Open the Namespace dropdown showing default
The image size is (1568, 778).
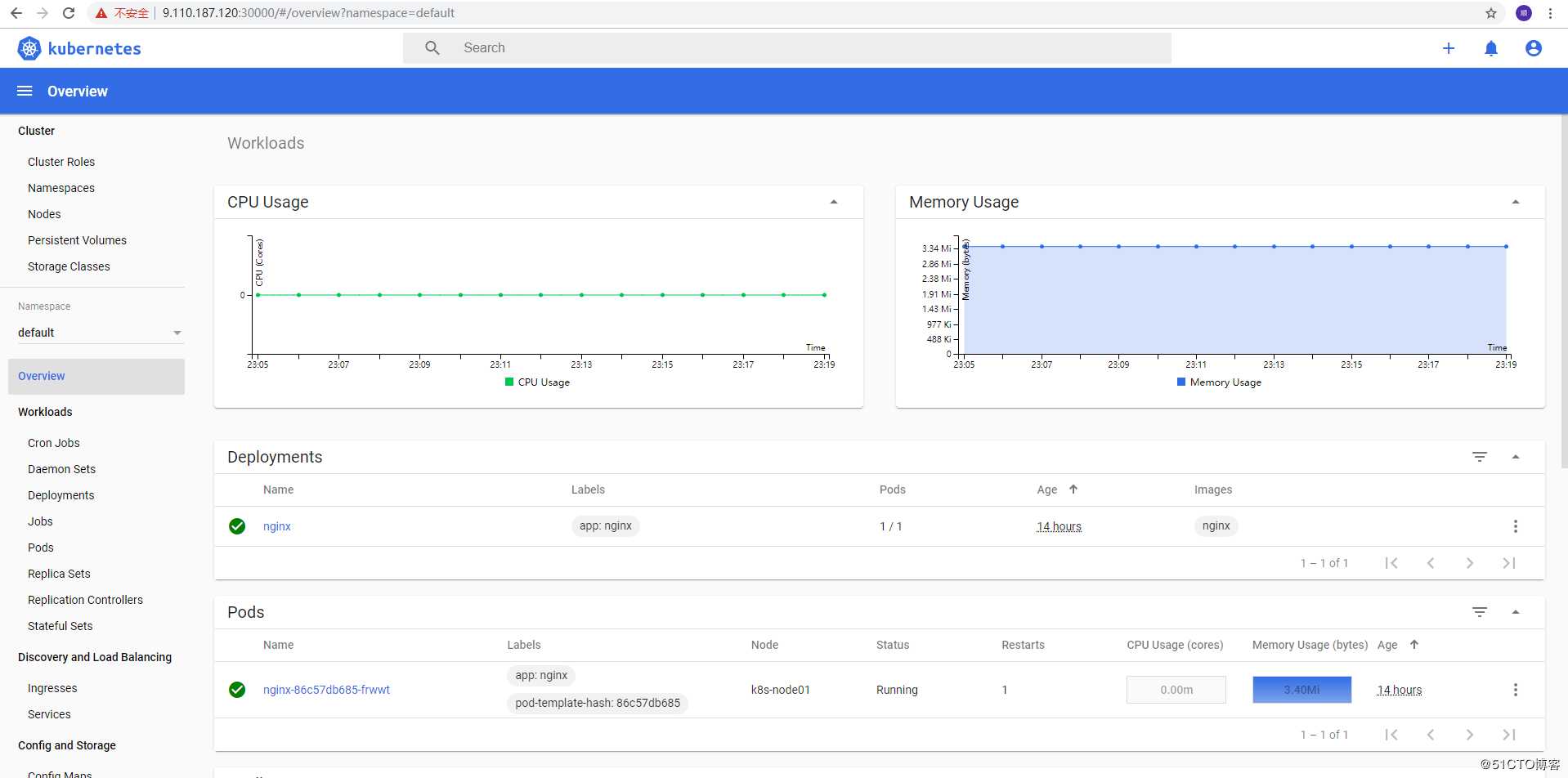click(x=98, y=333)
